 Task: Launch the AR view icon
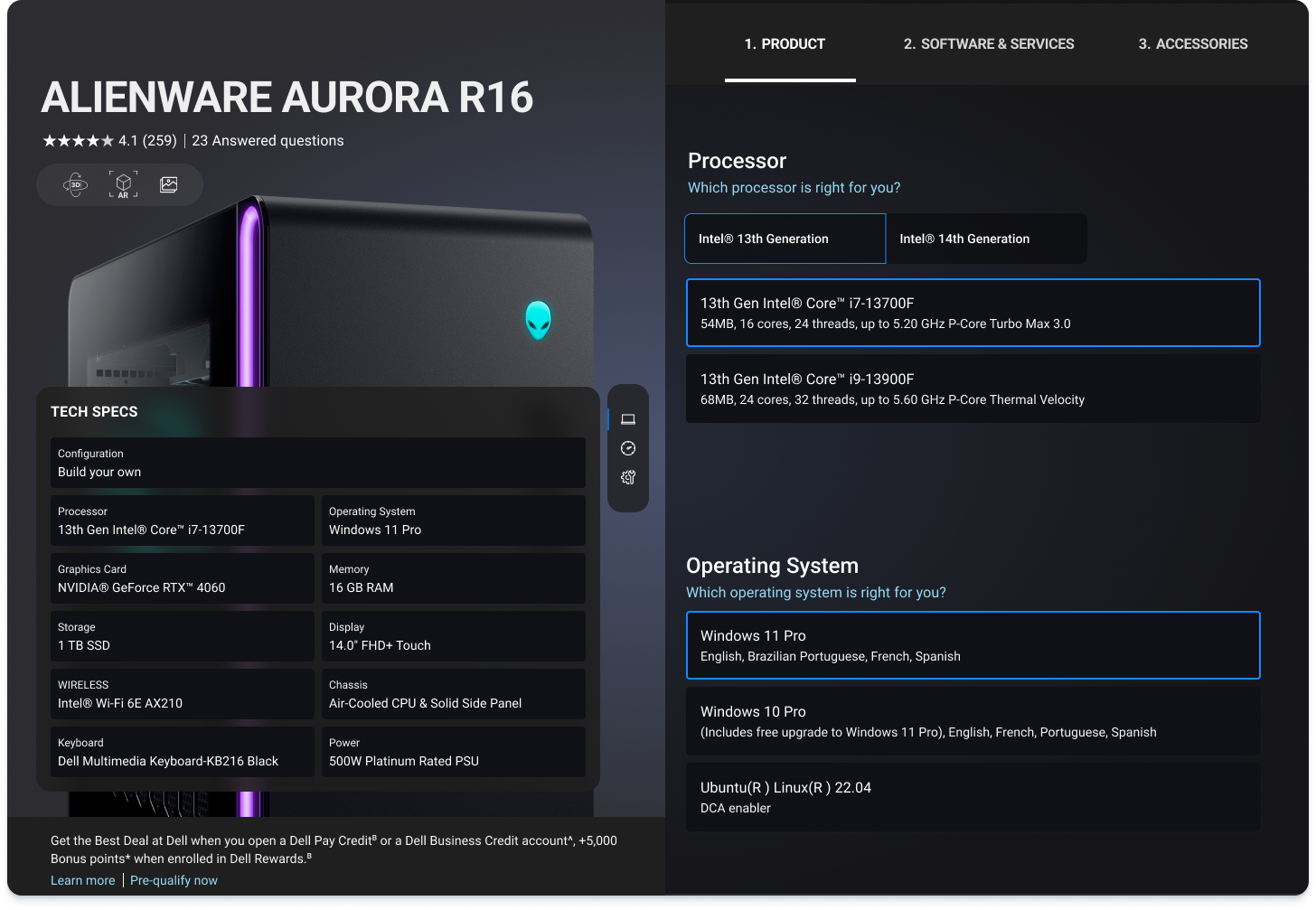(123, 184)
